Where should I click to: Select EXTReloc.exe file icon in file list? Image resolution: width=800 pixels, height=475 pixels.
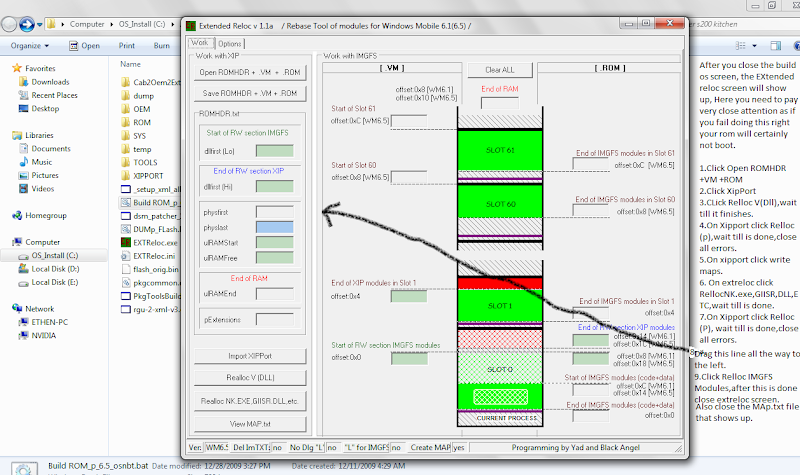tap(125, 242)
